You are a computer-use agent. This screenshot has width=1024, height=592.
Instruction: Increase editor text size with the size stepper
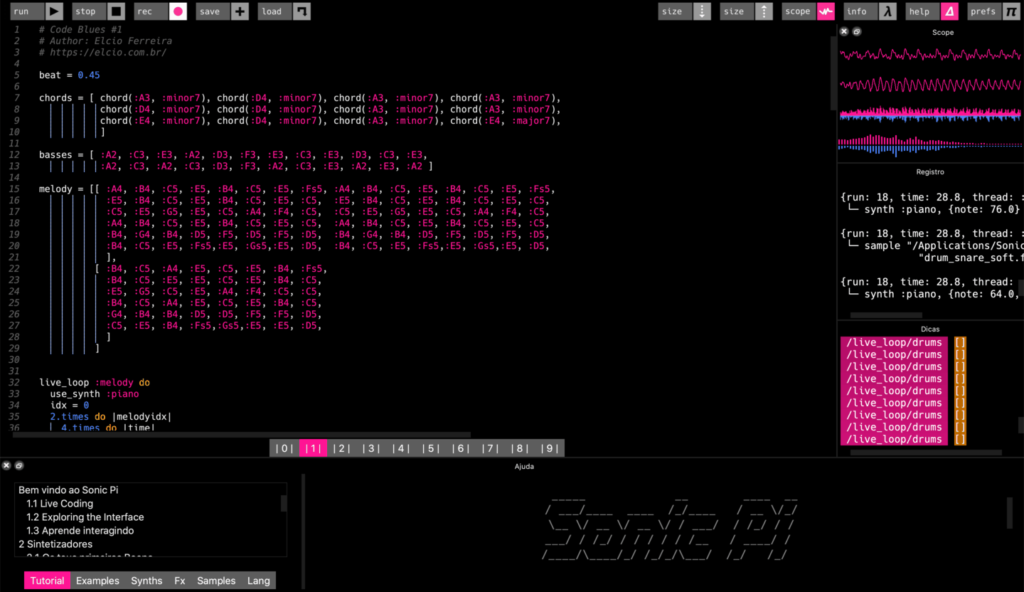tap(765, 11)
